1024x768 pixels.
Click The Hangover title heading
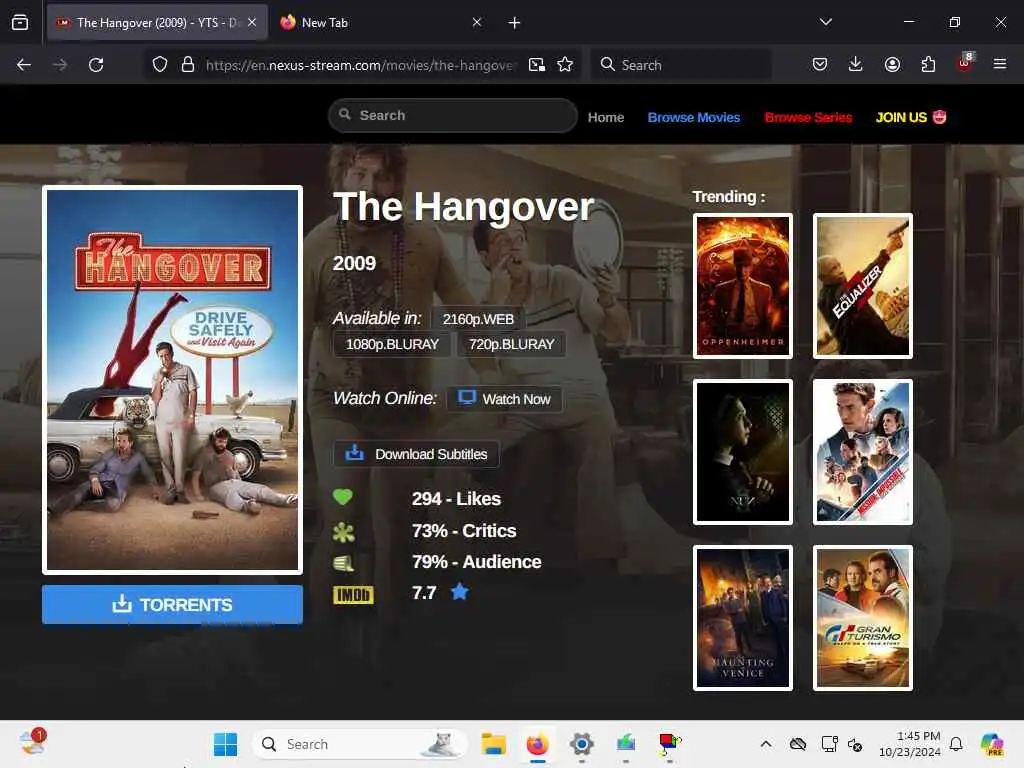[464, 207]
